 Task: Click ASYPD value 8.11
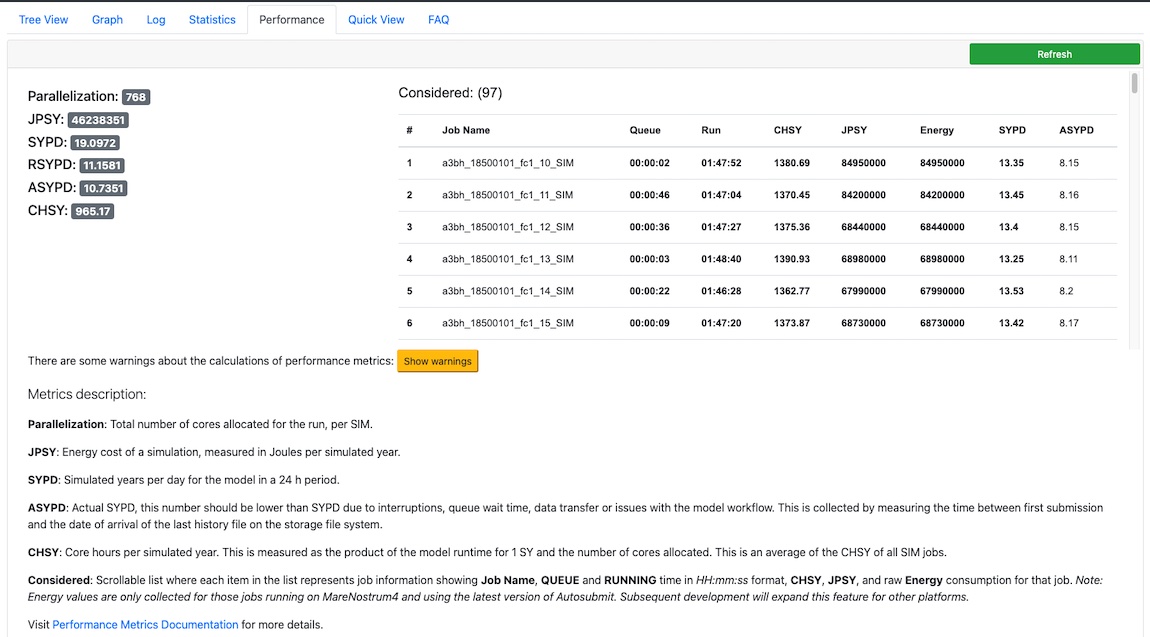[1069, 259]
